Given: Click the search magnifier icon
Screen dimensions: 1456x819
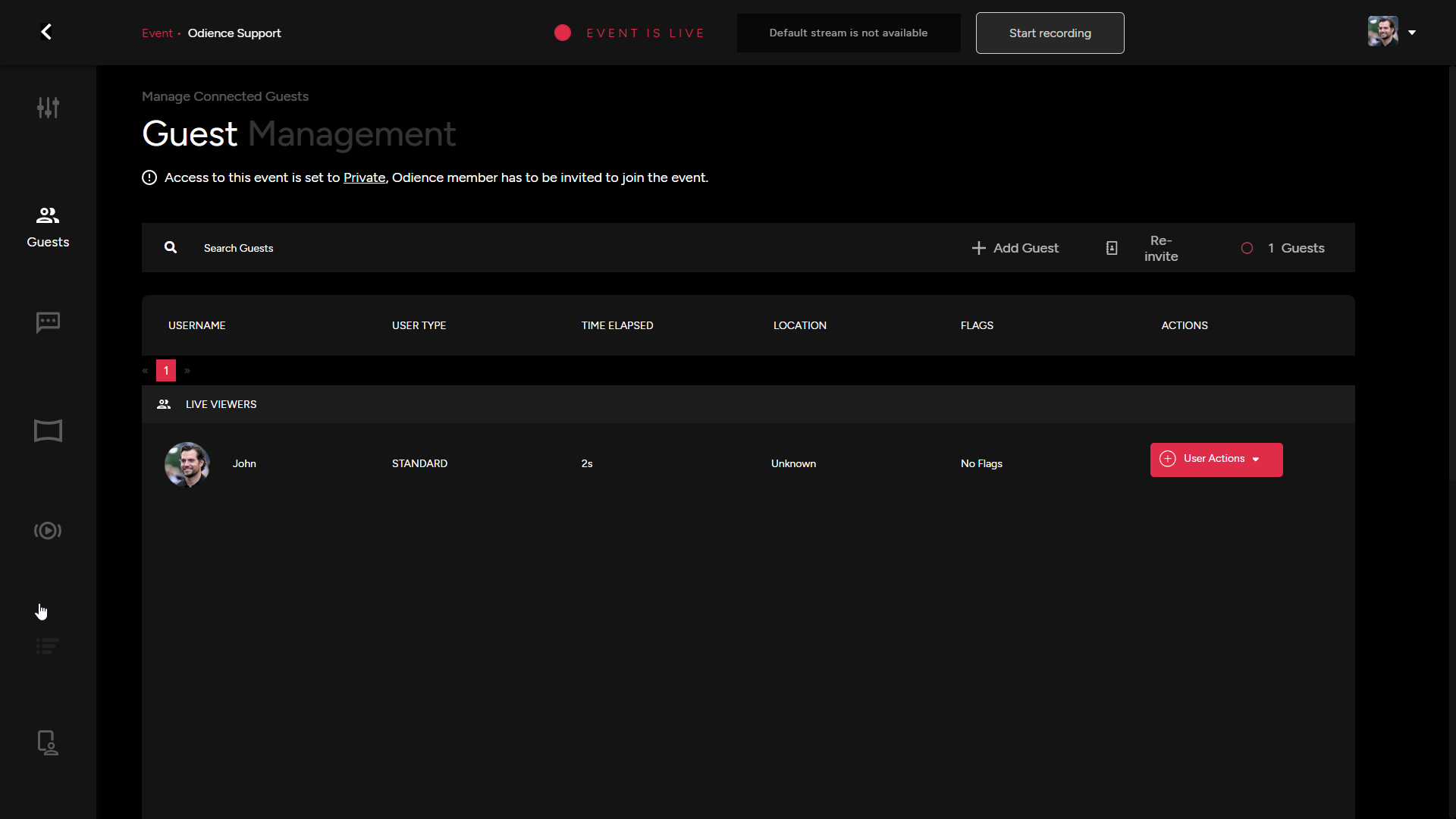Looking at the screenshot, I should [x=171, y=248].
